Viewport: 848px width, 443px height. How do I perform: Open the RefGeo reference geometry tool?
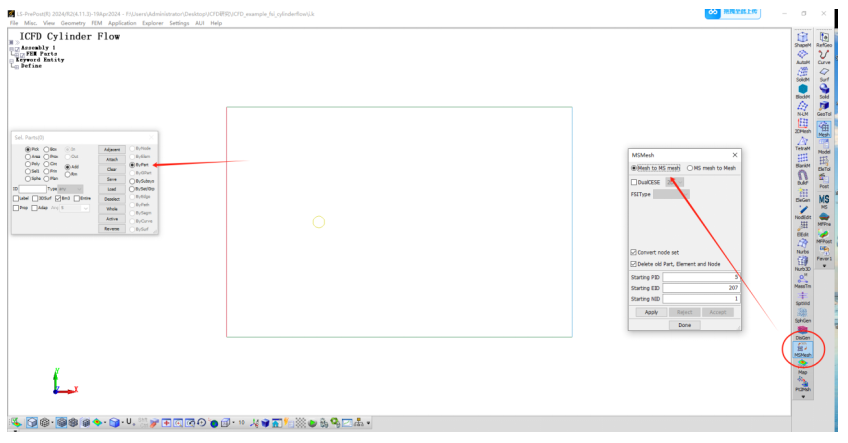coord(824,38)
